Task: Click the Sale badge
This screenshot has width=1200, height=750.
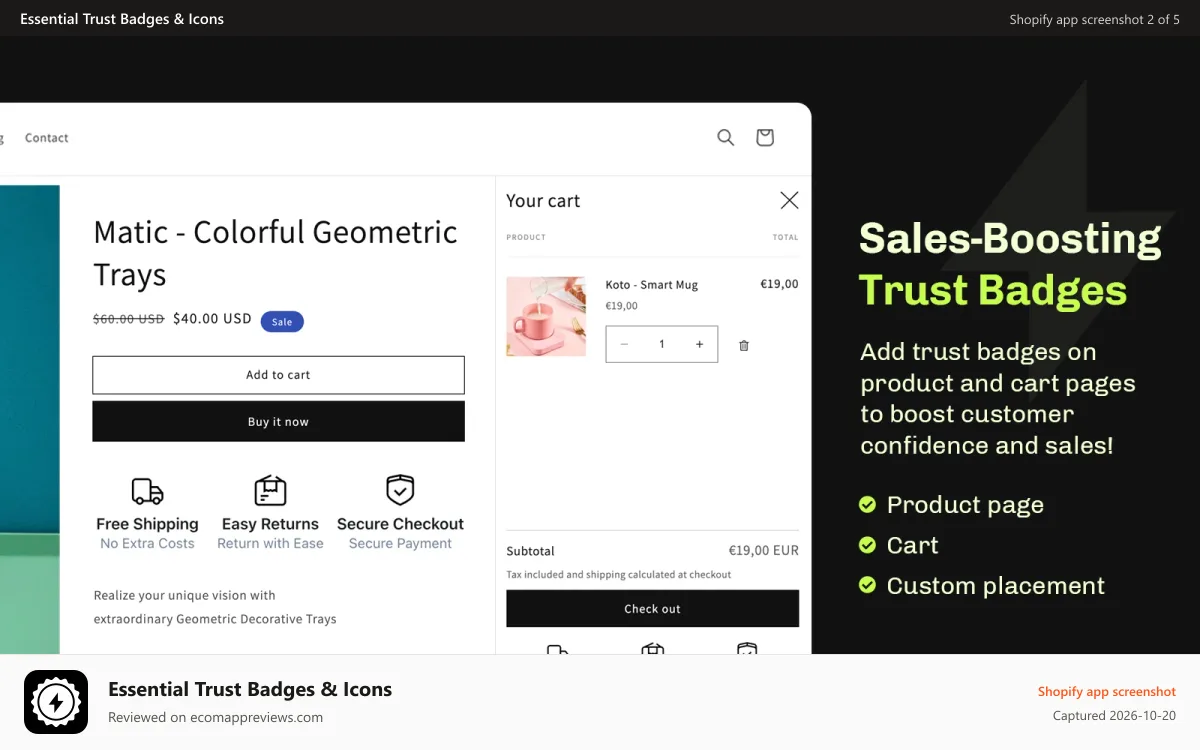Action: coord(282,322)
